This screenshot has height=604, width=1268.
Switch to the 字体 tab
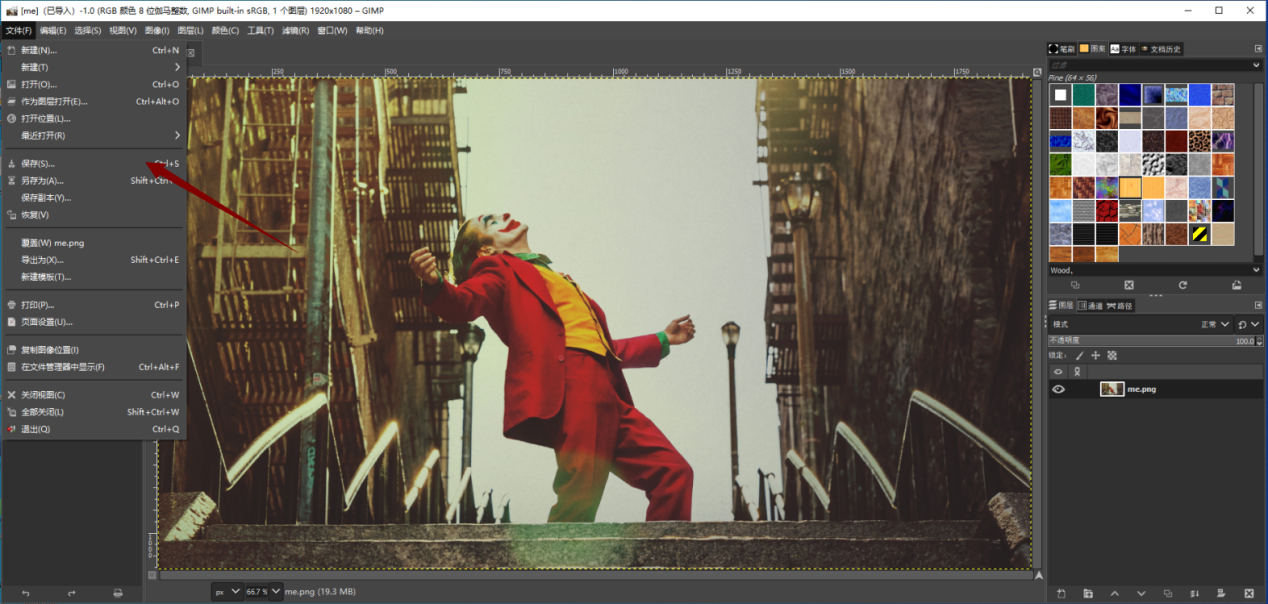pos(1122,48)
